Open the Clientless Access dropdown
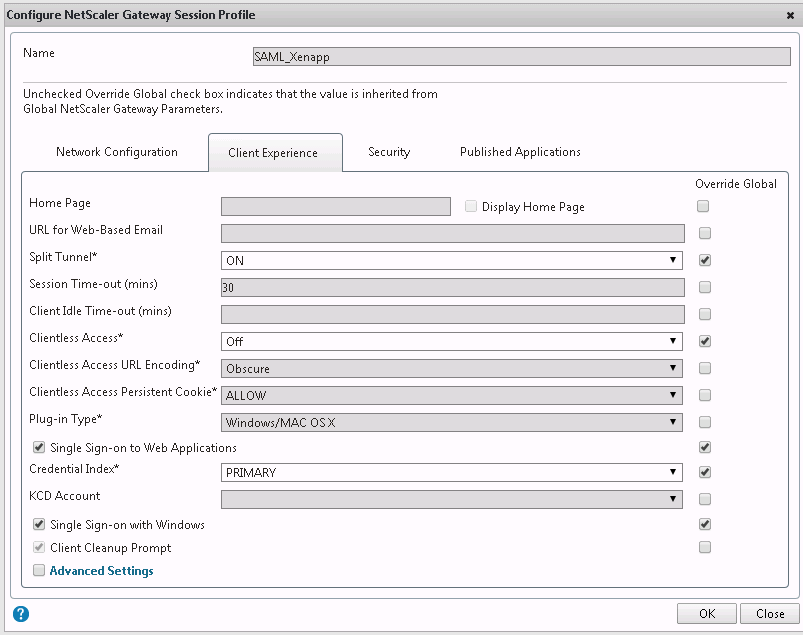The image size is (803, 635). point(452,342)
